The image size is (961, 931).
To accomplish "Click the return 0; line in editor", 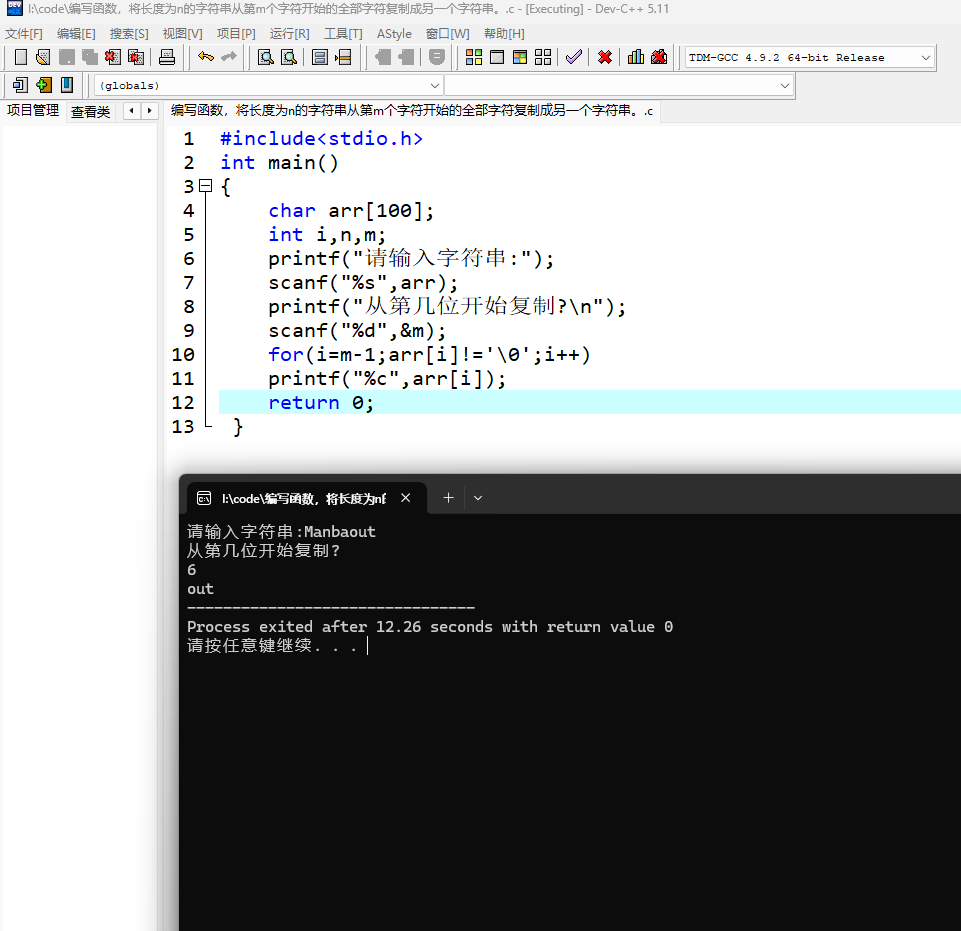I will pos(321,403).
